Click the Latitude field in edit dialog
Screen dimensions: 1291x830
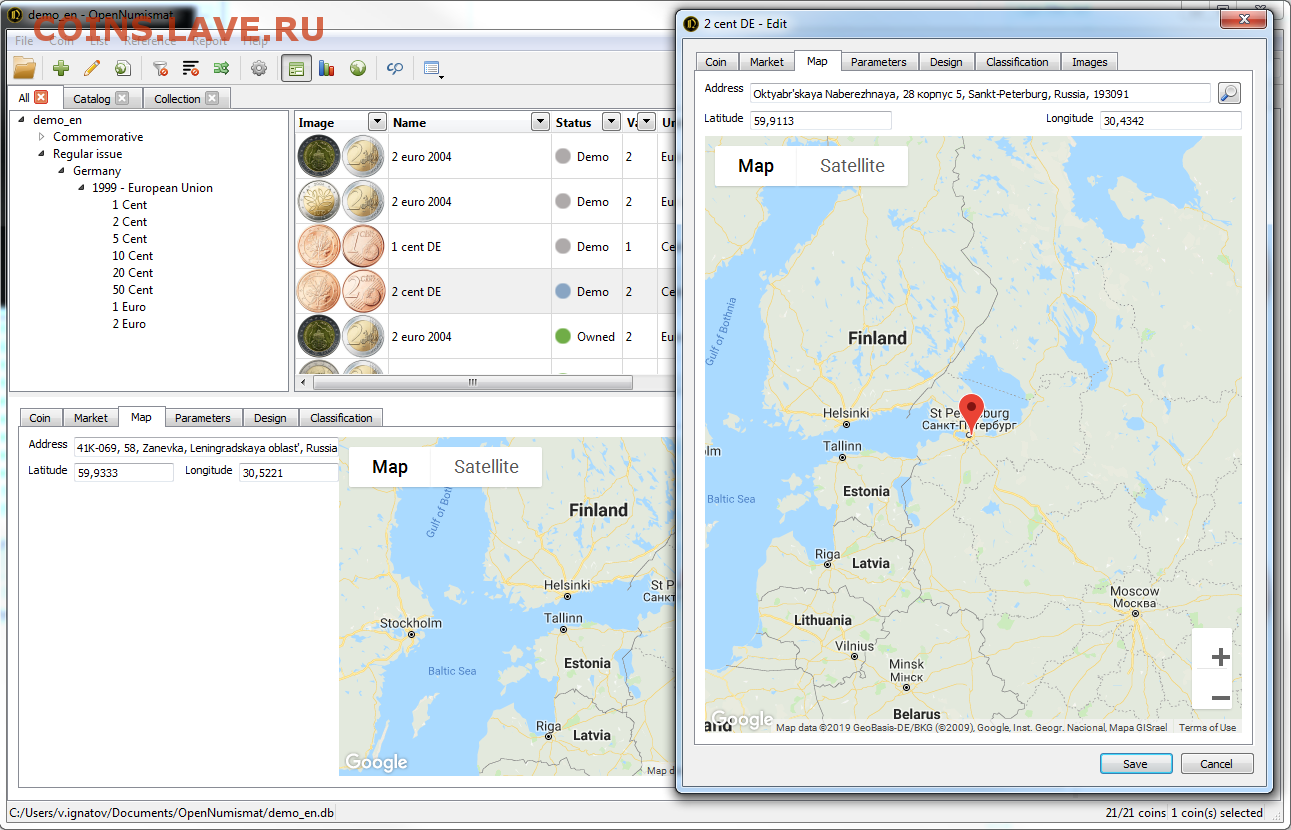[820, 120]
